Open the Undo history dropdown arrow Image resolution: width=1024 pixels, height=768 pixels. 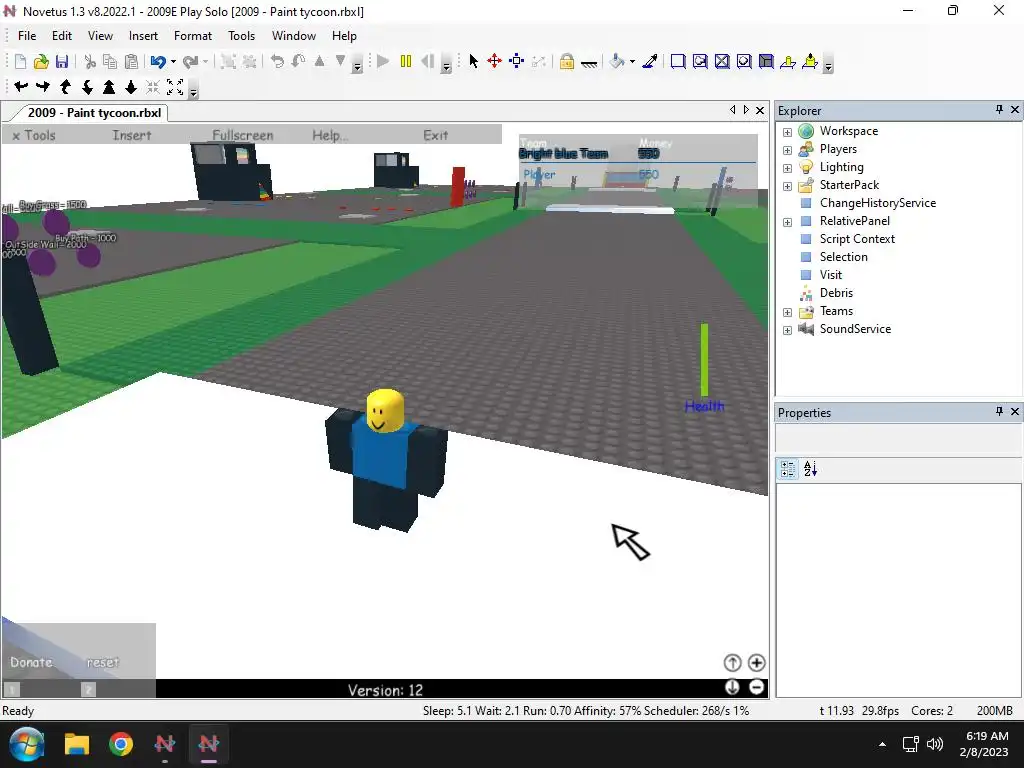point(173,62)
